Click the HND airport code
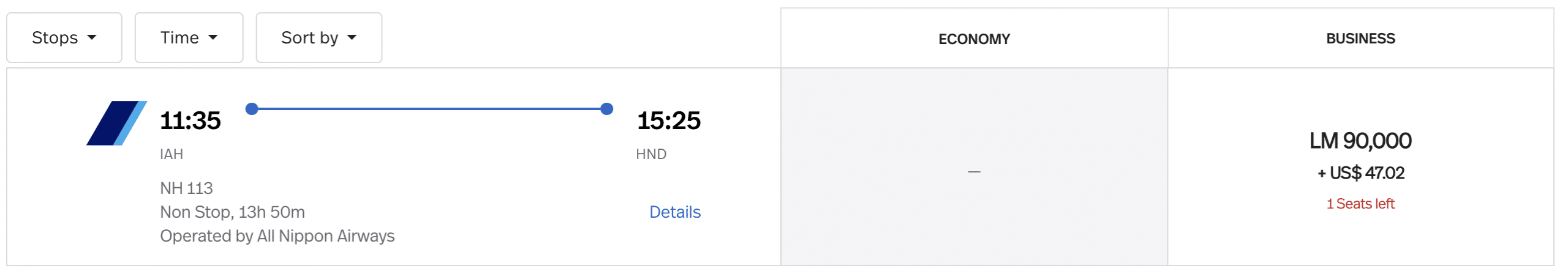This screenshot has height=274, width=1568. [651, 154]
